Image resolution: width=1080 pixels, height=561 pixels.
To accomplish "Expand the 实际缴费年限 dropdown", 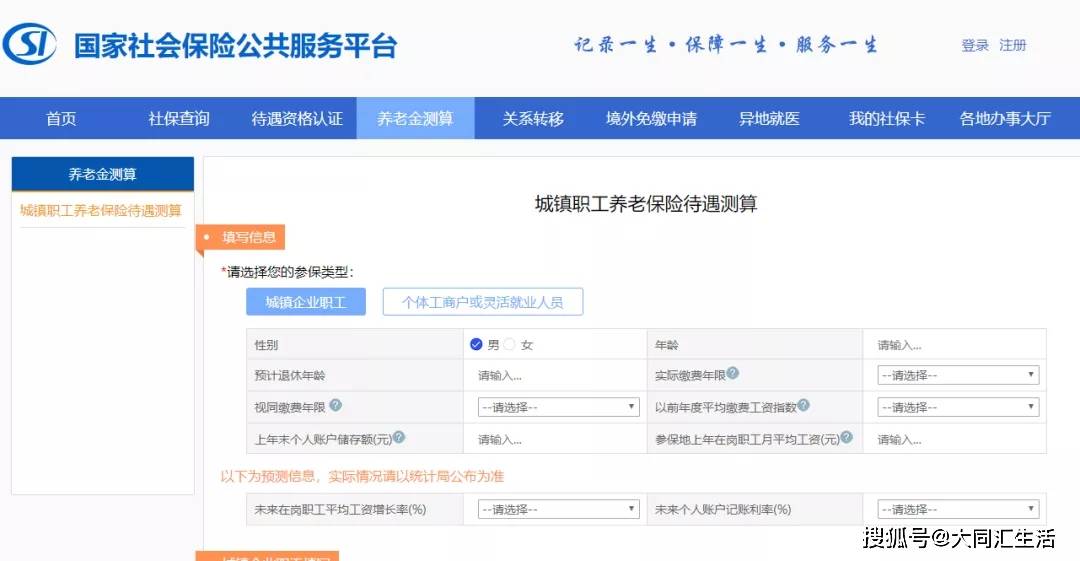I will point(958,375).
